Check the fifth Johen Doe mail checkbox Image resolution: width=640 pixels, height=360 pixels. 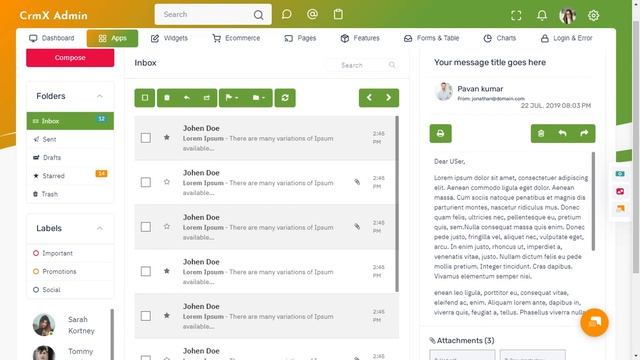click(x=146, y=316)
